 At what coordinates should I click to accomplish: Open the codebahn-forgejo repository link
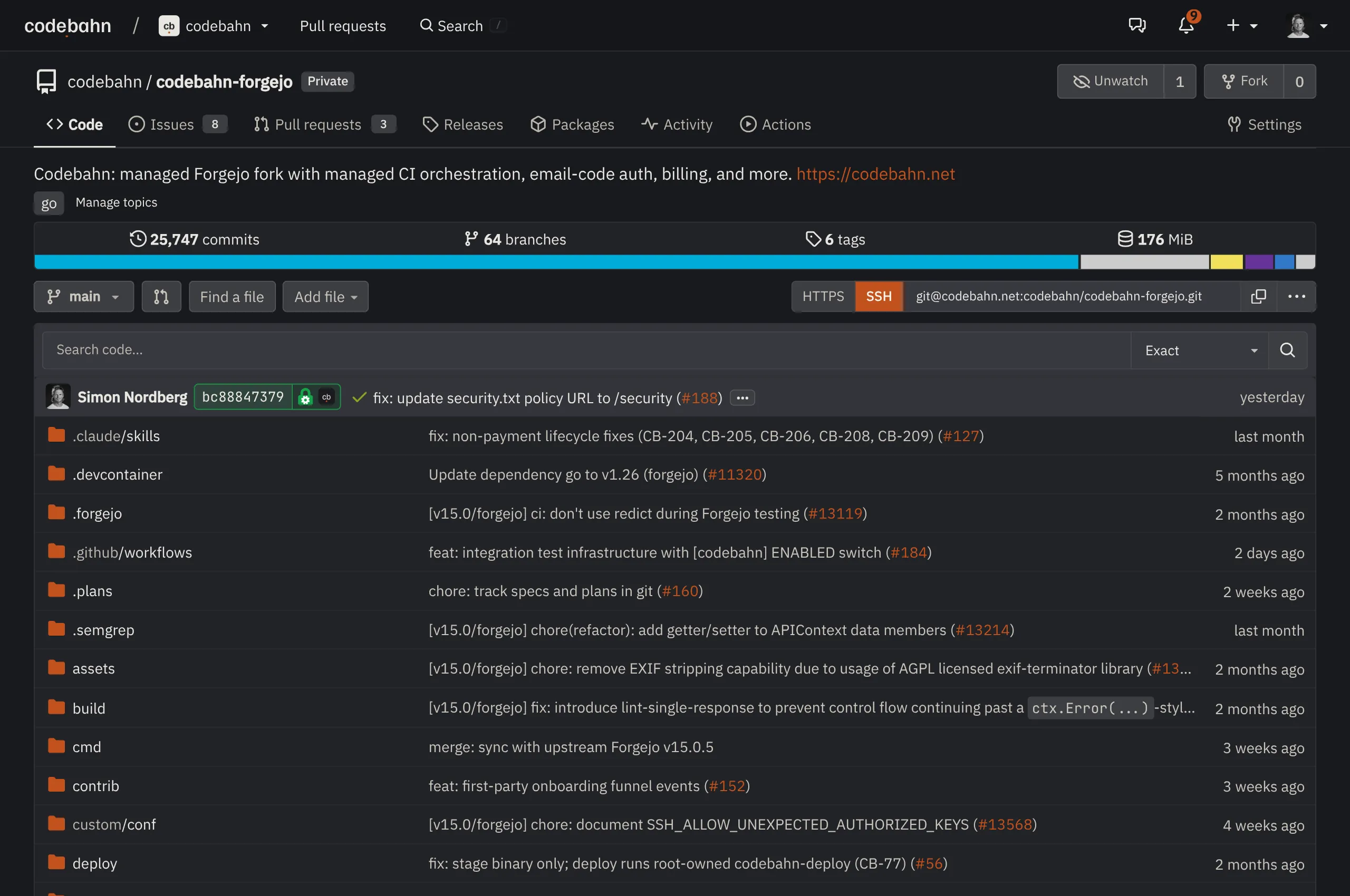(224, 82)
